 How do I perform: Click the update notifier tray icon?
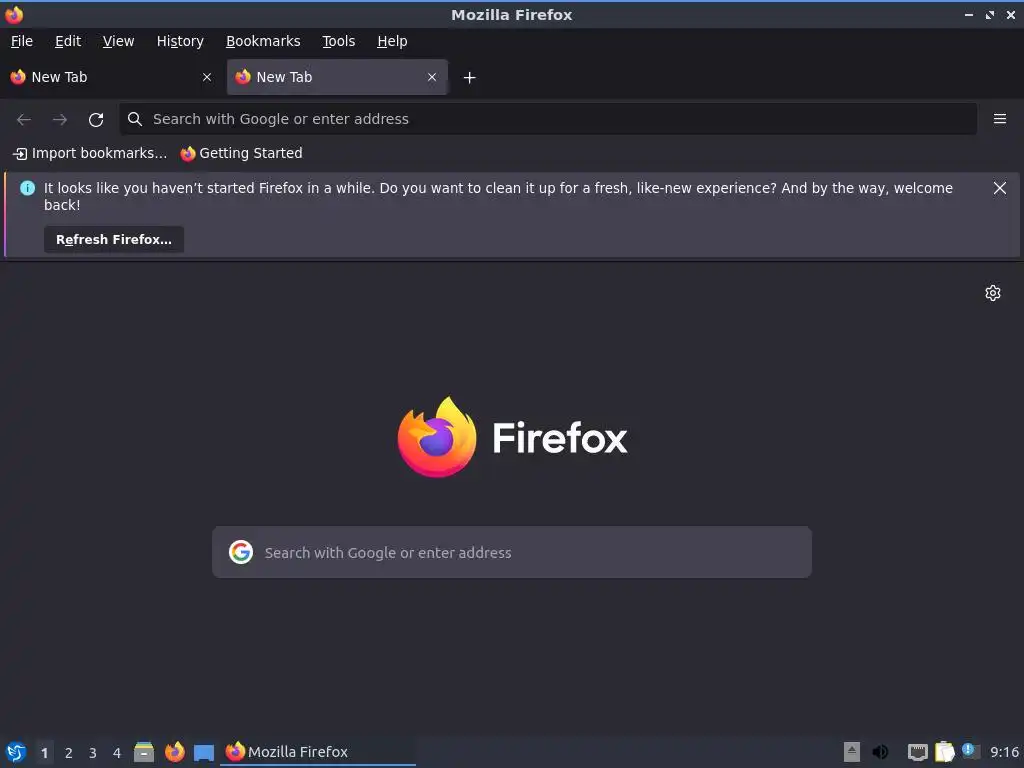click(x=970, y=751)
